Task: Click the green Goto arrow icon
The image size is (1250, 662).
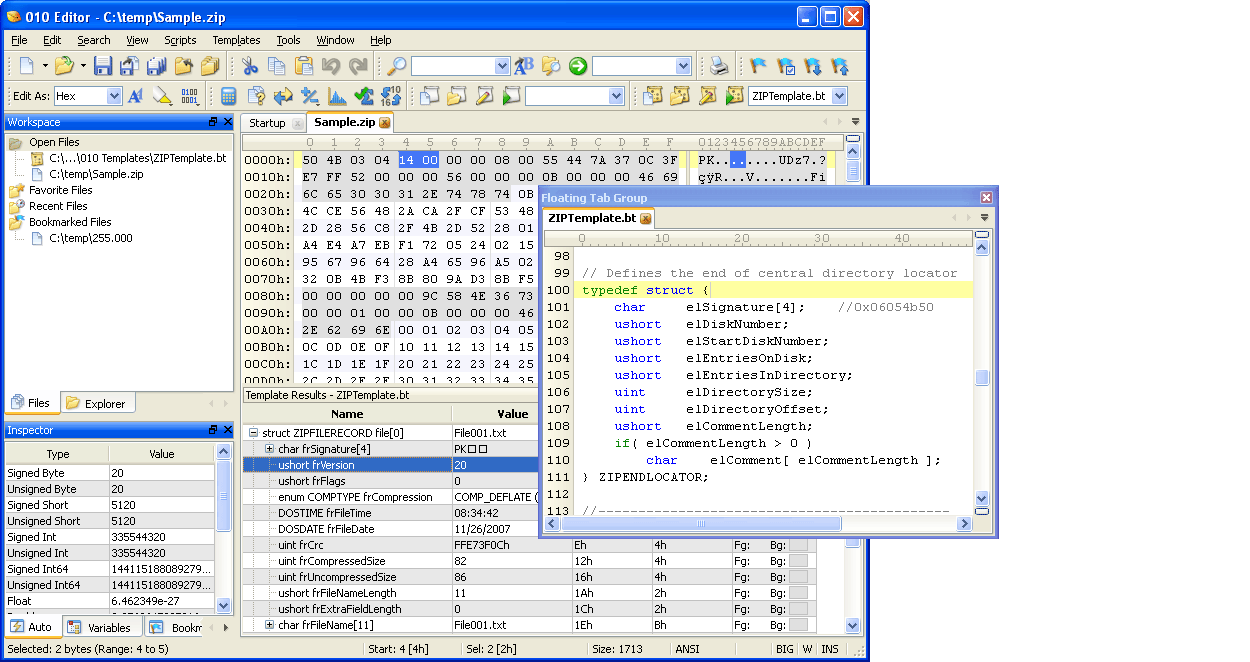Action: pyautogui.click(x=578, y=66)
